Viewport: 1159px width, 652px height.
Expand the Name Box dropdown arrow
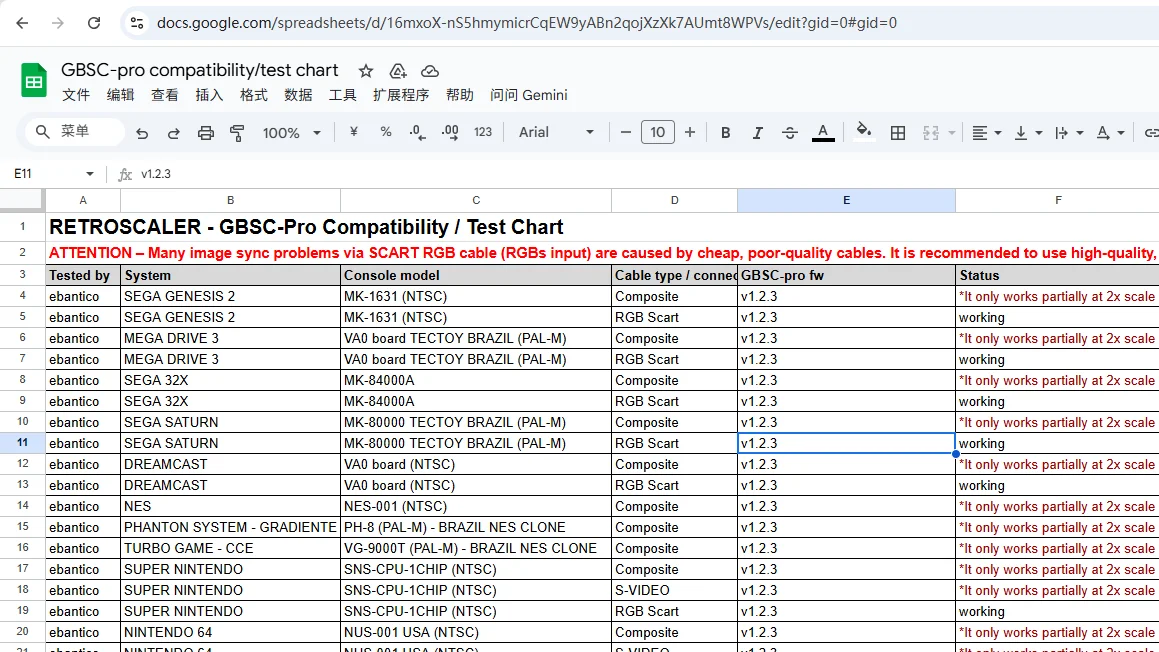(89, 174)
